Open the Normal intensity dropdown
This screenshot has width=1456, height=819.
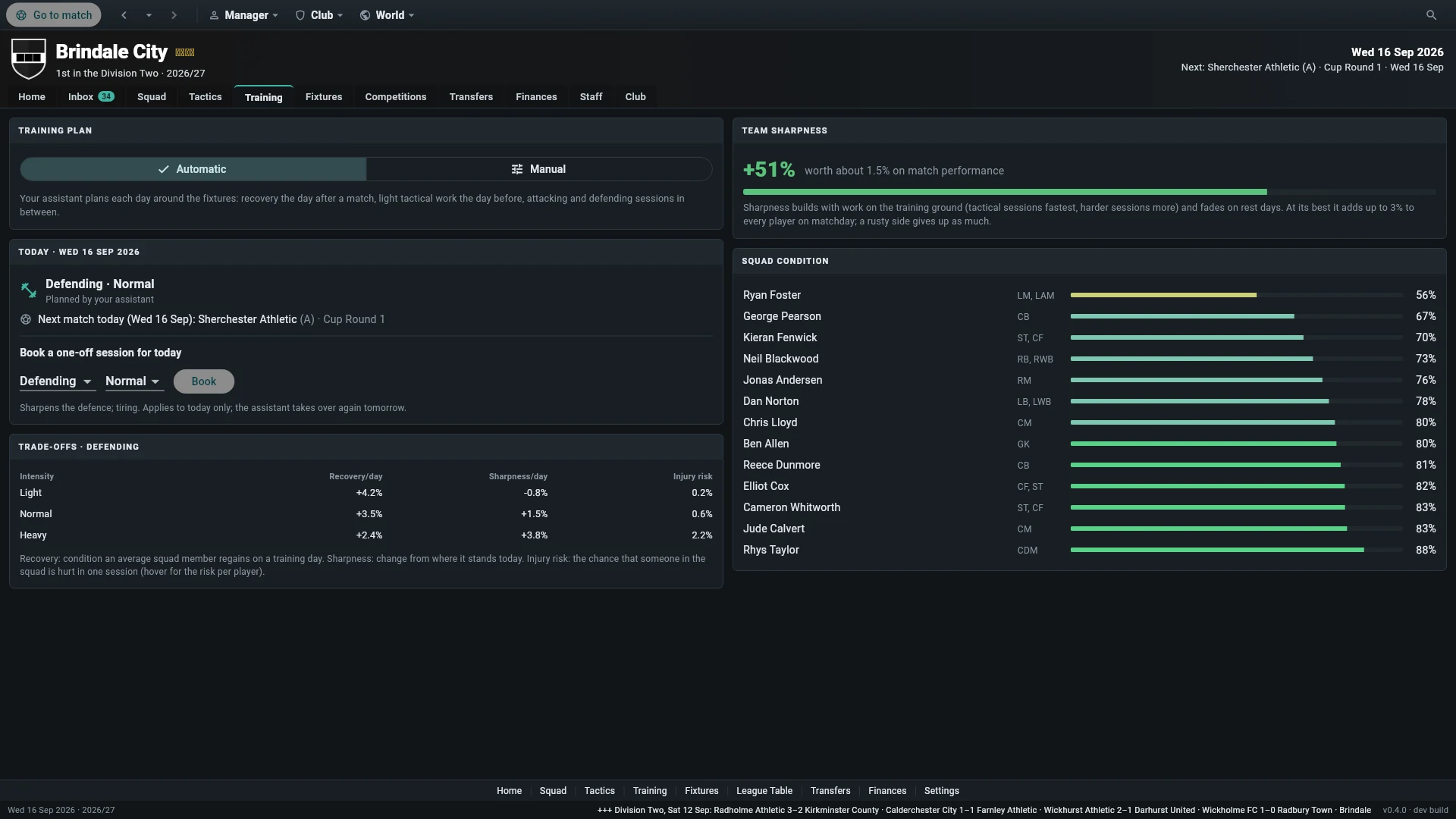[x=133, y=381]
